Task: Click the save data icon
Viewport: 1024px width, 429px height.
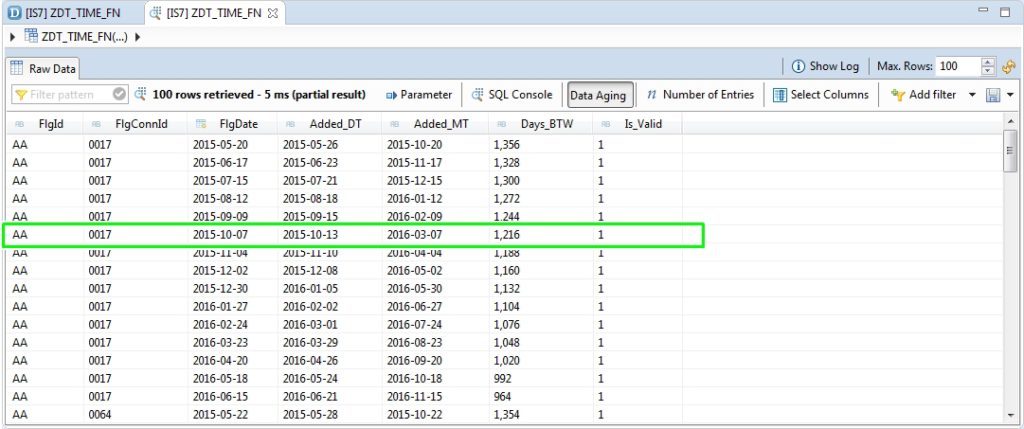Action: [x=993, y=95]
